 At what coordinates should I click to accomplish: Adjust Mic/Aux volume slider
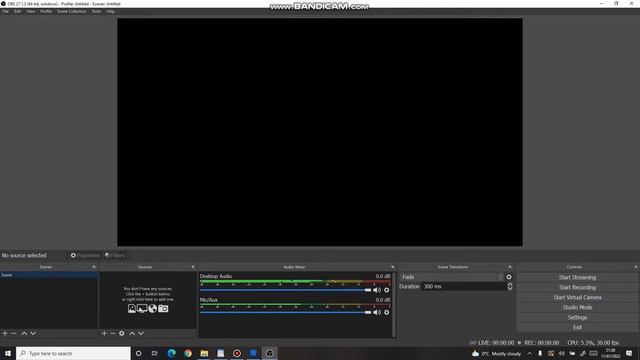(285, 313)
